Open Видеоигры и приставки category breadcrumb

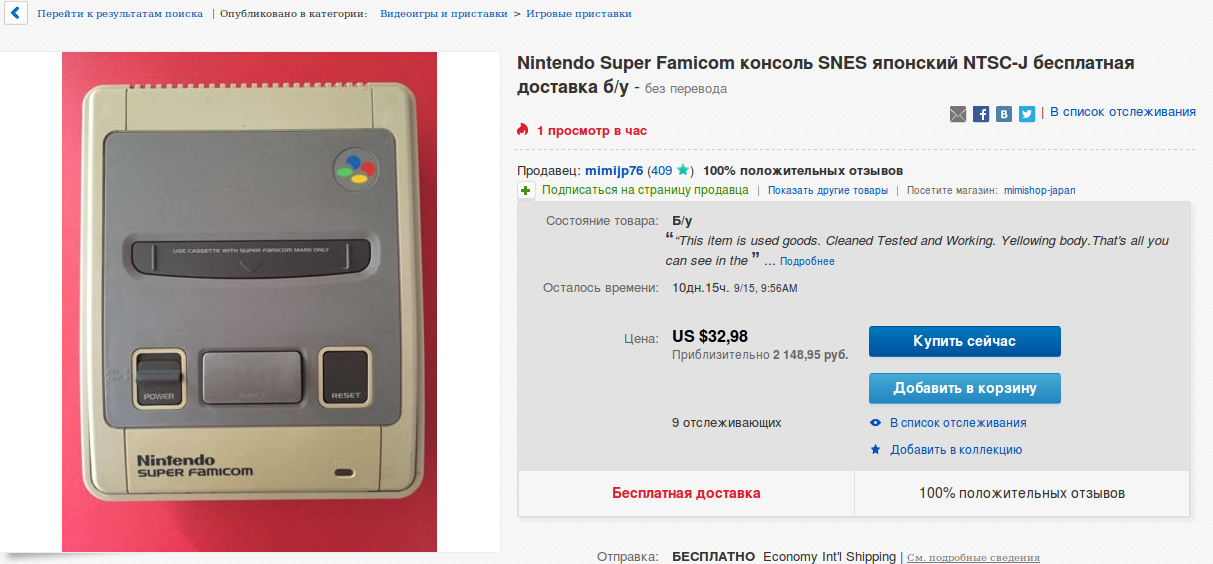point(443,14)
